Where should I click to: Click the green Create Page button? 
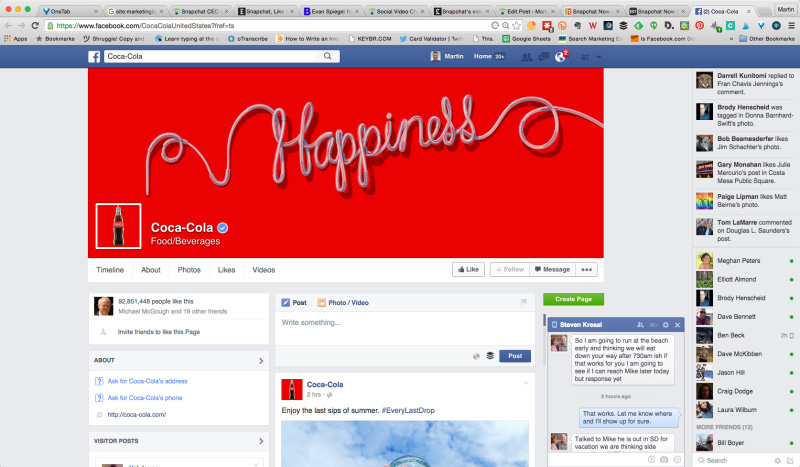coord(573,299)
